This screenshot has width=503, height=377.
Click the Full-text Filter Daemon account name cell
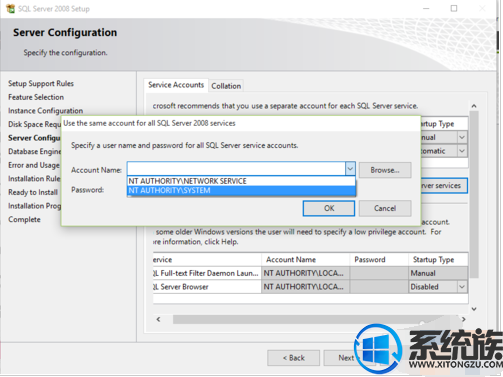pos(305,273)
